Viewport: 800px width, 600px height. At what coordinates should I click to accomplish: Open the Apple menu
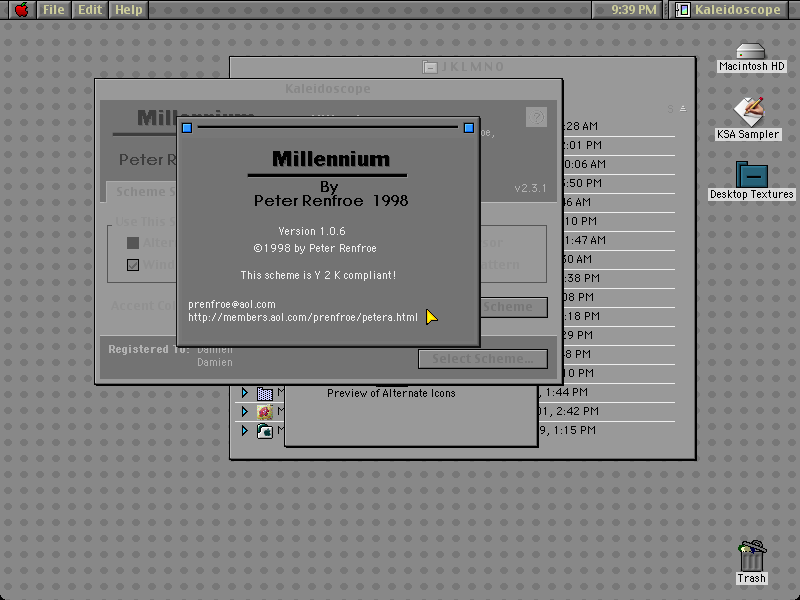point(21,10)
